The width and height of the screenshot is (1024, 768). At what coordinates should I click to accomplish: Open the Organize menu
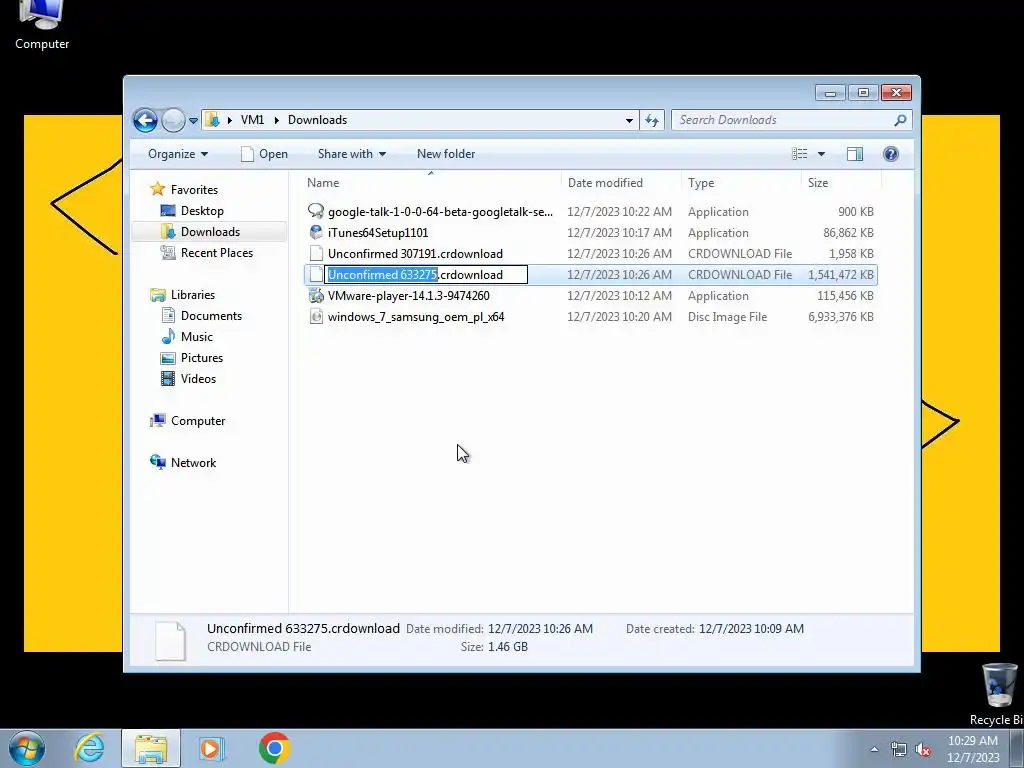coord(178,154)
